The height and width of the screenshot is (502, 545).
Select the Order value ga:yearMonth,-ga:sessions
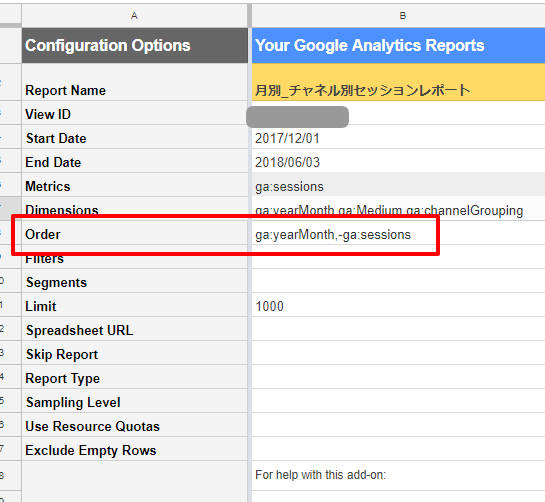pos(398,233)
